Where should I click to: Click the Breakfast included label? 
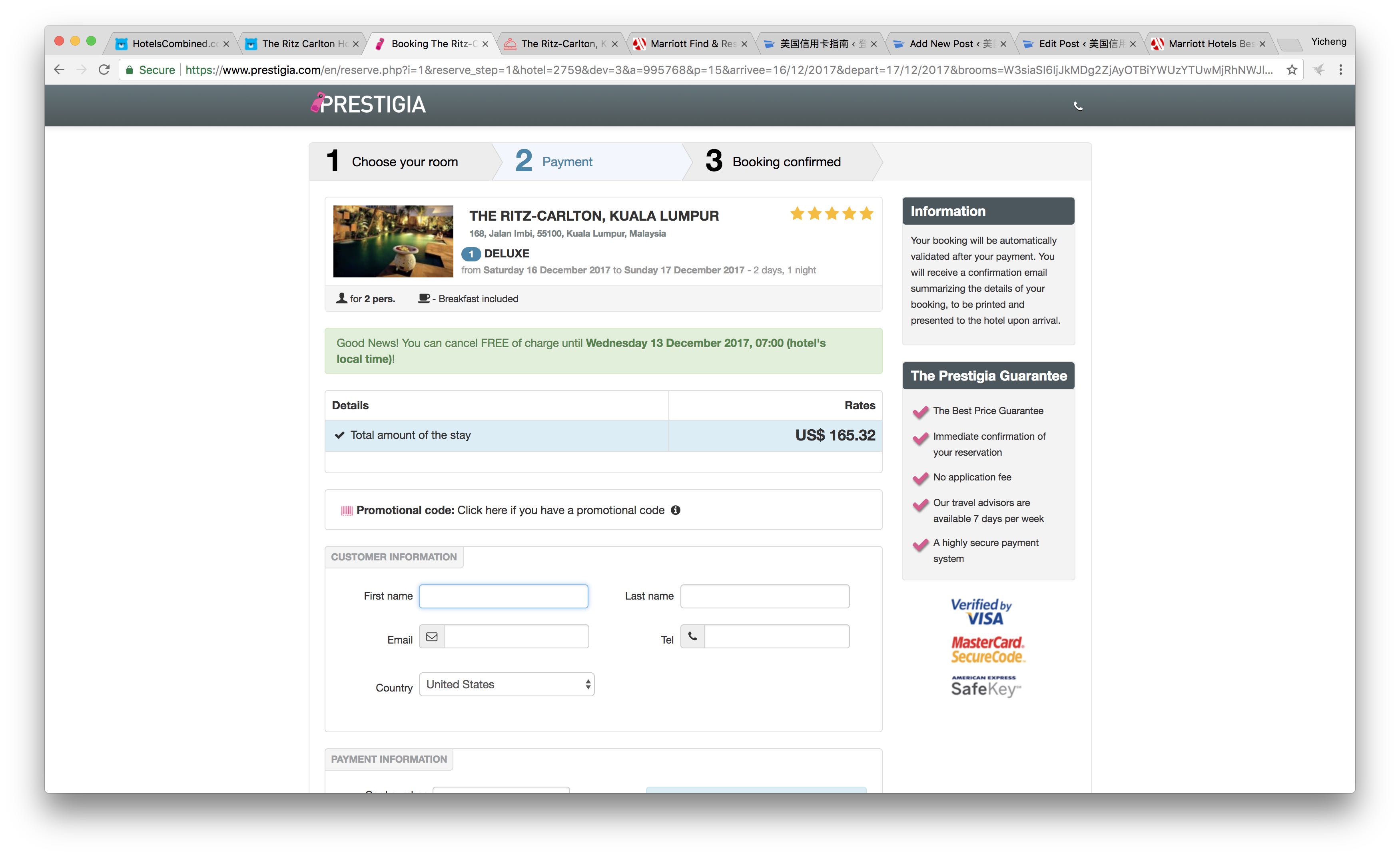pyautogui.click(x=478, y=299)
